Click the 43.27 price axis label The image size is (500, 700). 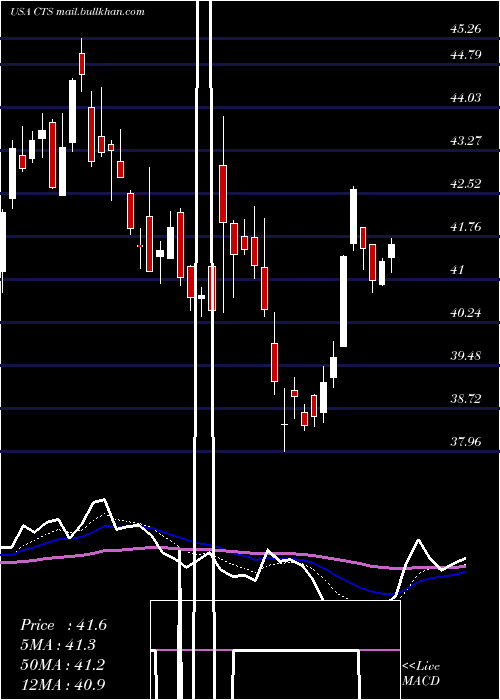pyautogui.click(x=466, y=141)
